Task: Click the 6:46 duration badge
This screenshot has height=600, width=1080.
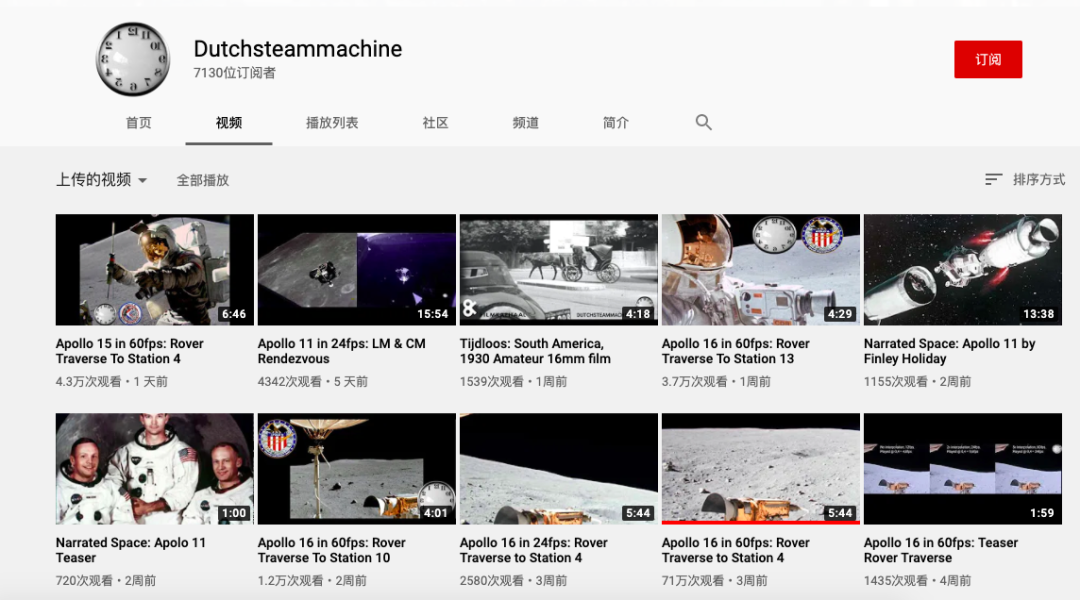Action: (233, 314)
